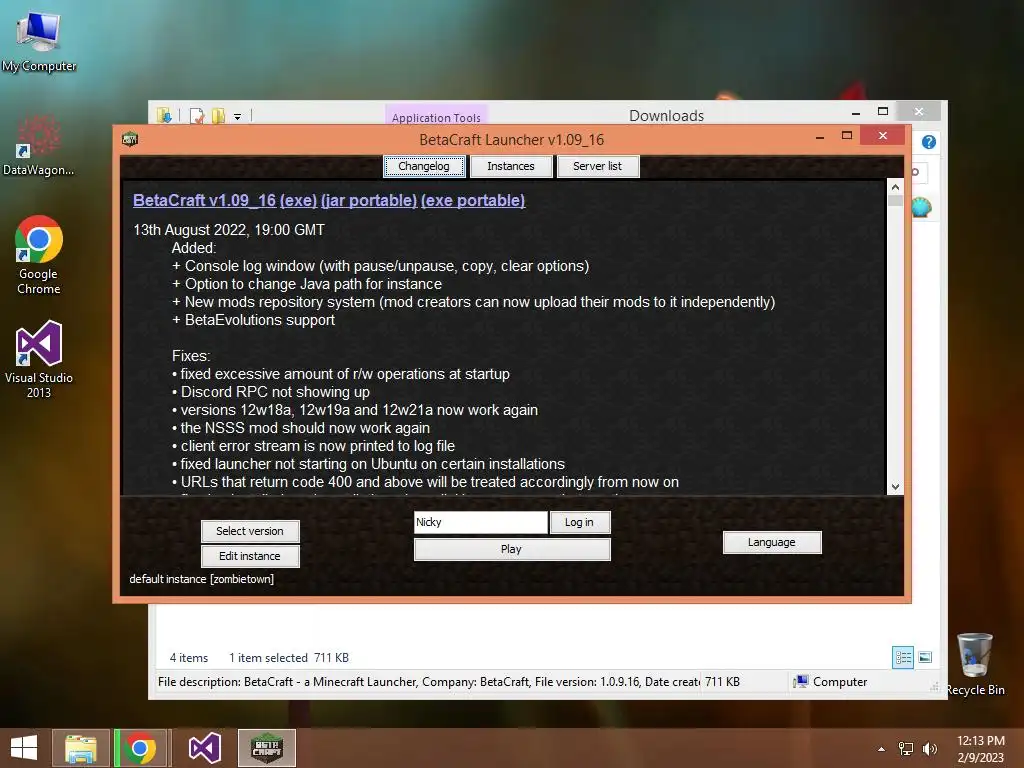This screenshot has height=768, width=1024.
Task: Click '1 item selected 711 KB' status text
Action: [289, 658]
